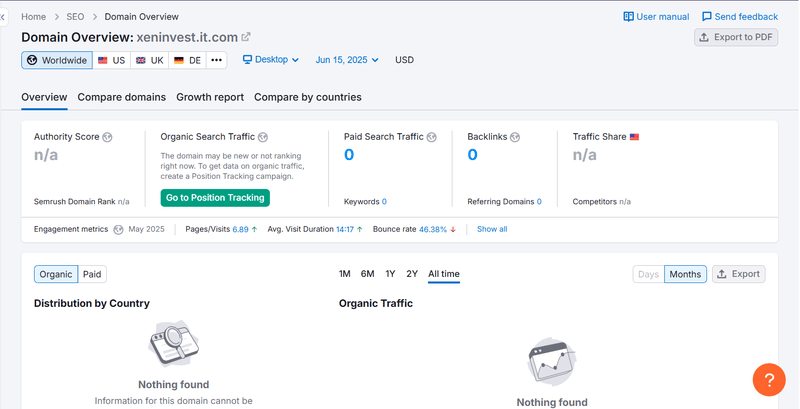Select the 1Y time range
This screenshot has height=409, width=800.
[x=390, y=274]
